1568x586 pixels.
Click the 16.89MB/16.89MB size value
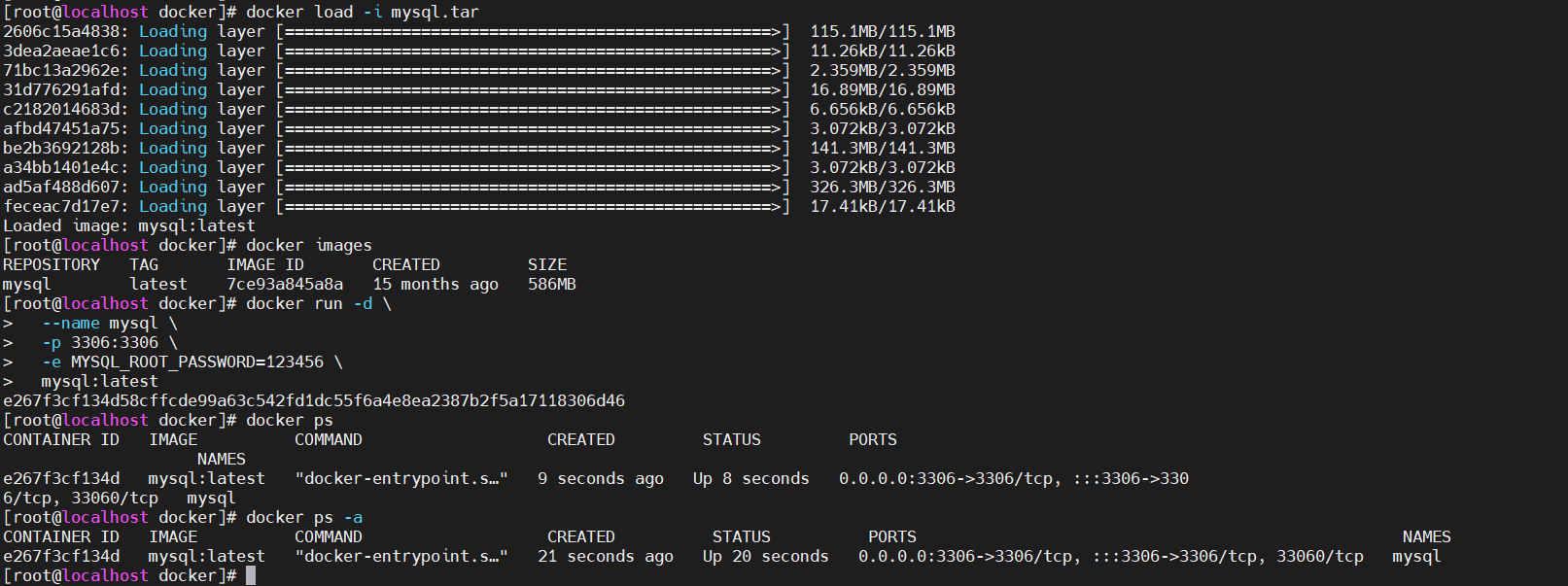(x=883, y=89)
